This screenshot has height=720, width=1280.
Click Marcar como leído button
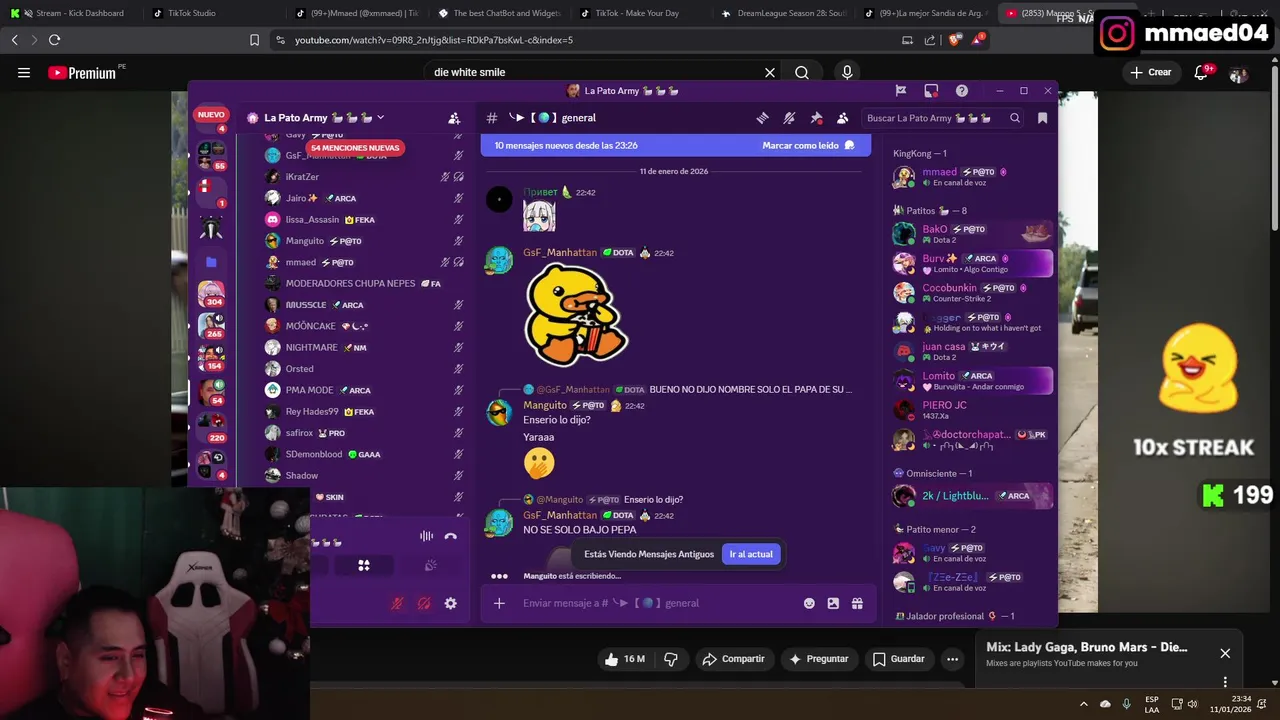808,145
